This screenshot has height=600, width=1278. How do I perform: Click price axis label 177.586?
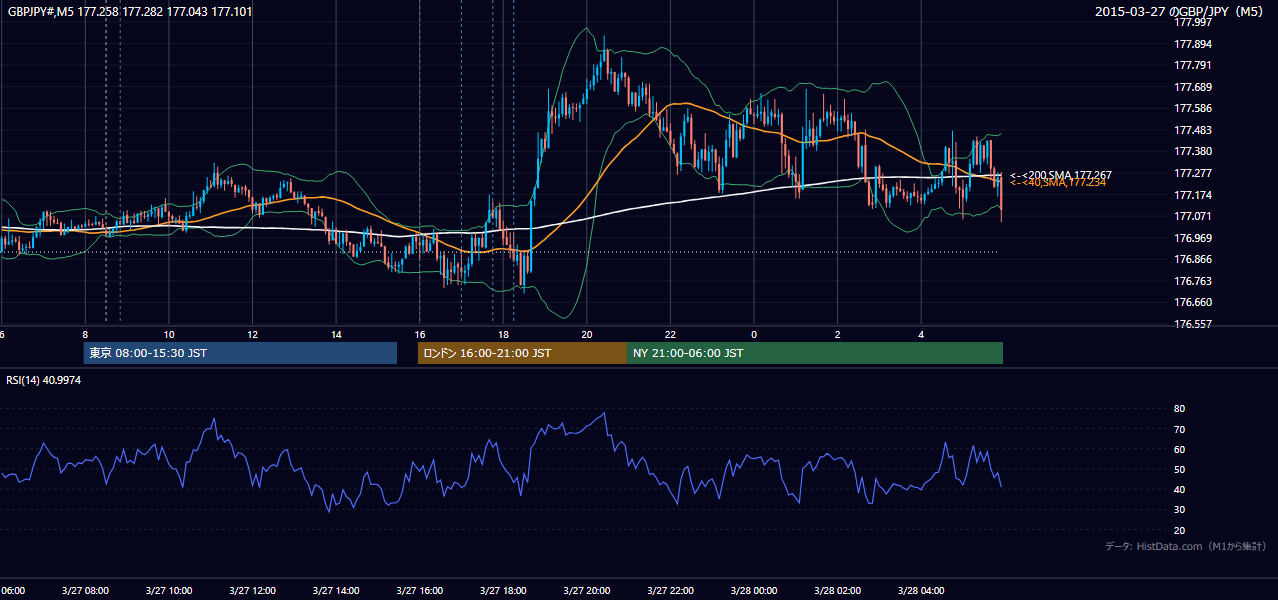[x=1192, y=108]
